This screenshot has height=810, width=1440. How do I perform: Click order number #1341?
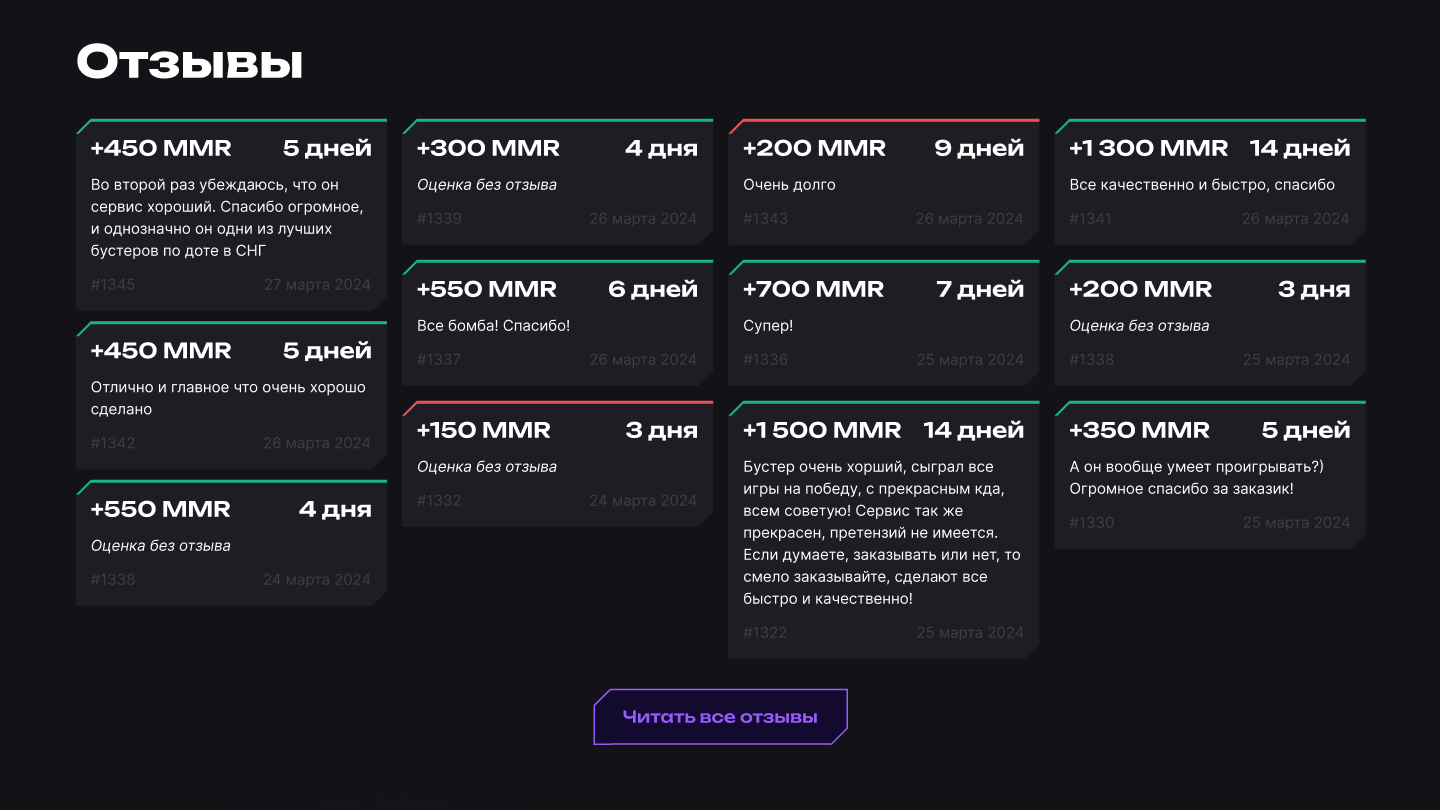point(1090,219)
